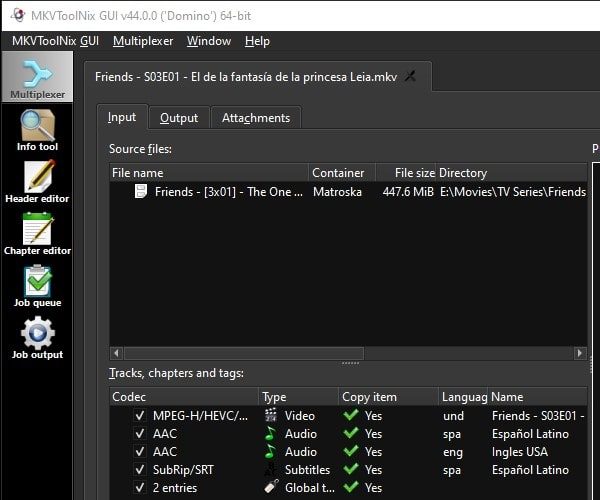600x500 pixels.
Task: Open the Multiplexer menu
Action: click(143, 41)
